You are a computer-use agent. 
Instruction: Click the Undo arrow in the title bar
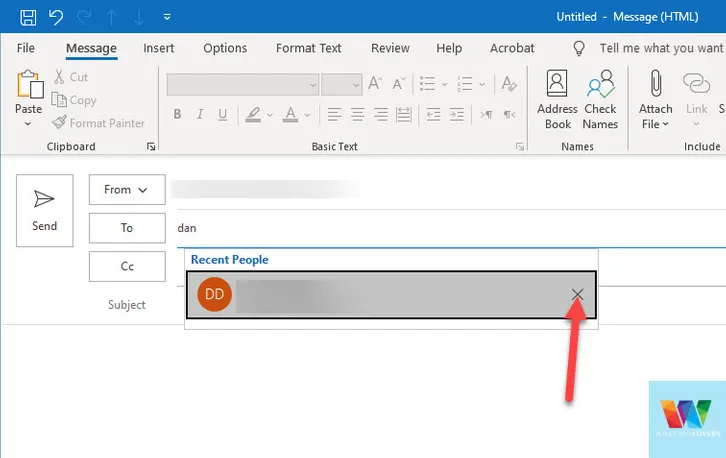point(56,17)
